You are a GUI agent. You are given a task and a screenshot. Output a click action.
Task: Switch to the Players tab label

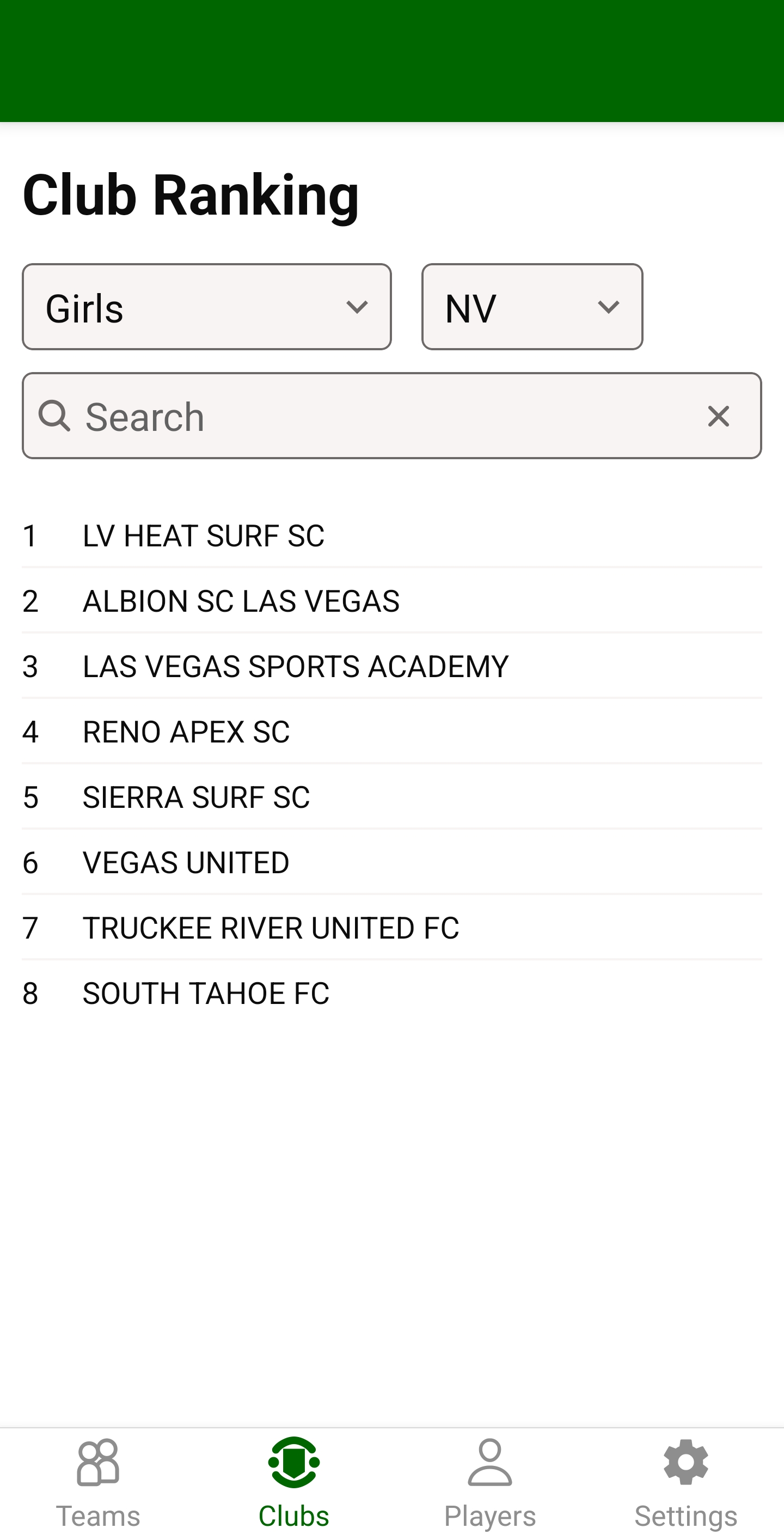[x=490, y=1515]
